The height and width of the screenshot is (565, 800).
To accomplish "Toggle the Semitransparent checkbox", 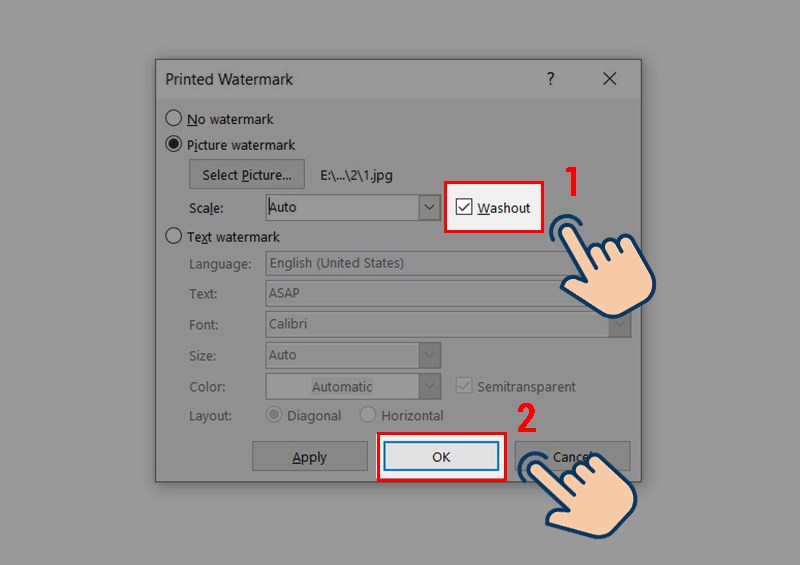I will click(x=464, y=386).
